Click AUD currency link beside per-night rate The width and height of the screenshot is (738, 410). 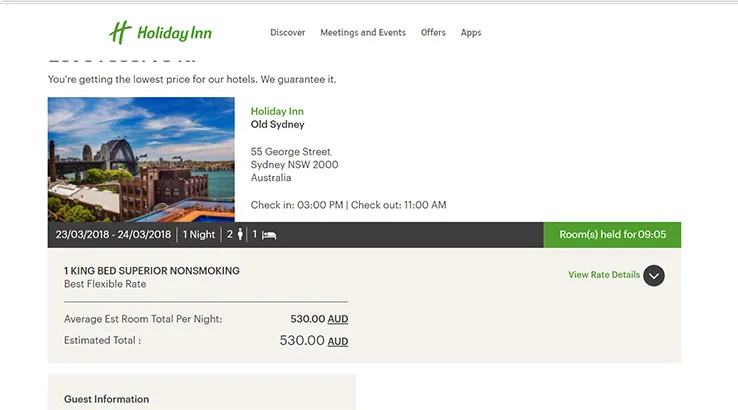point(338,320)
